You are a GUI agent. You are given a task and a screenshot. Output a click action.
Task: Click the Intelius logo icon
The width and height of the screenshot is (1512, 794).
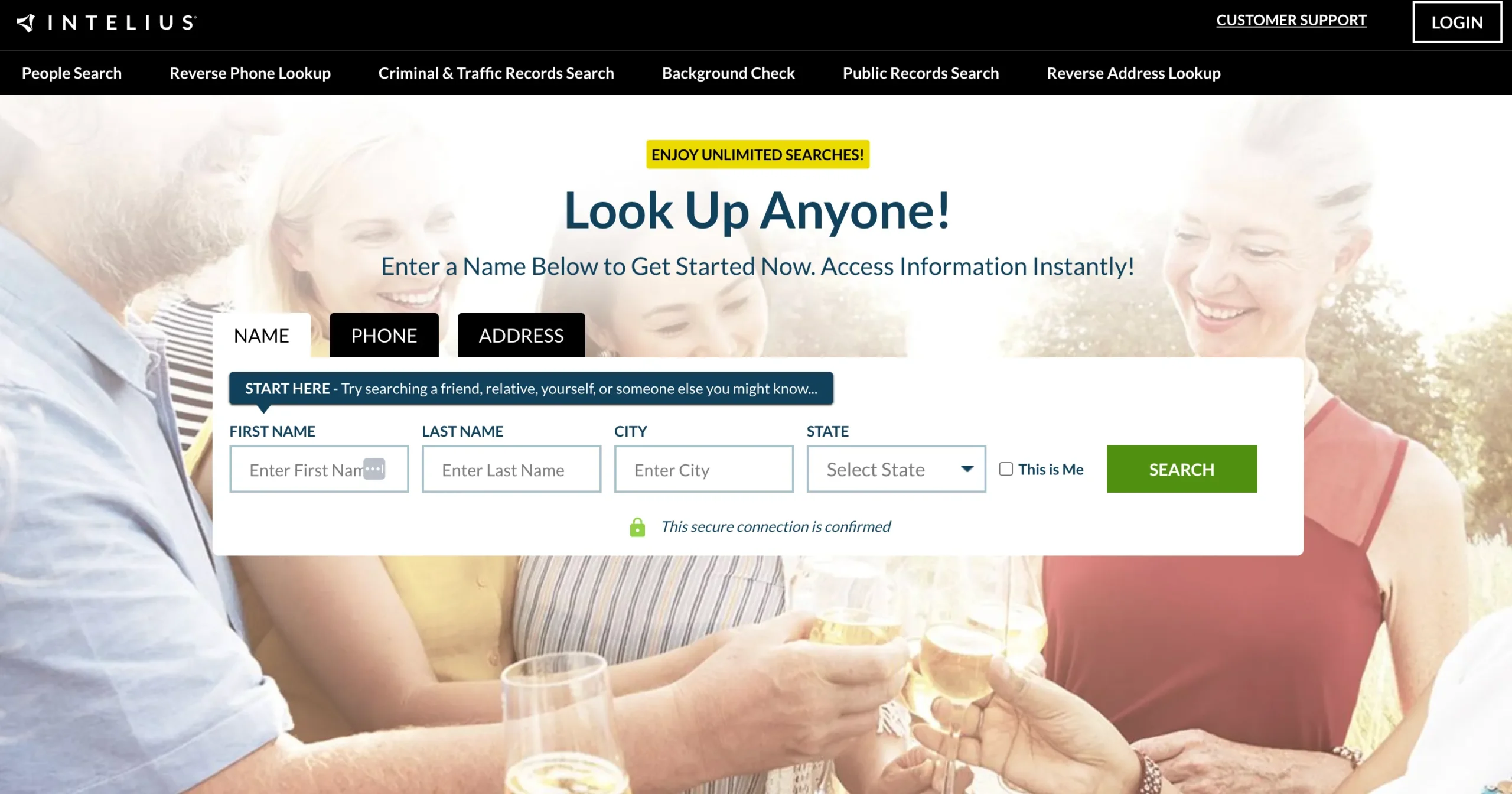pyautogui.click(x=25, y=22)
